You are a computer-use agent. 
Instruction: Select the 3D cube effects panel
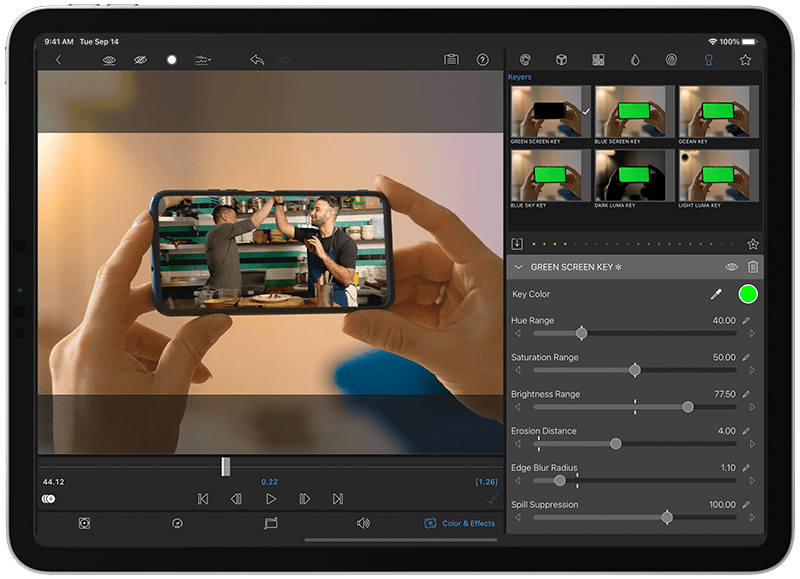coord(561,60)
